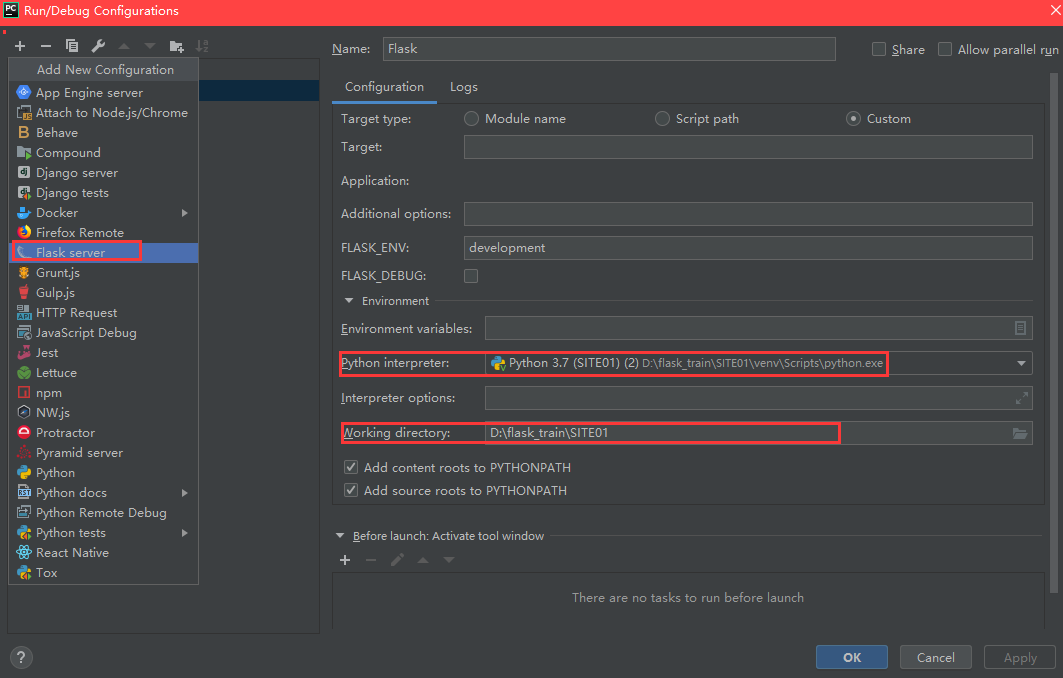Expand the Interpreter options field
This screenshot has width=1063, height=678.
(x=1022, y=398)
